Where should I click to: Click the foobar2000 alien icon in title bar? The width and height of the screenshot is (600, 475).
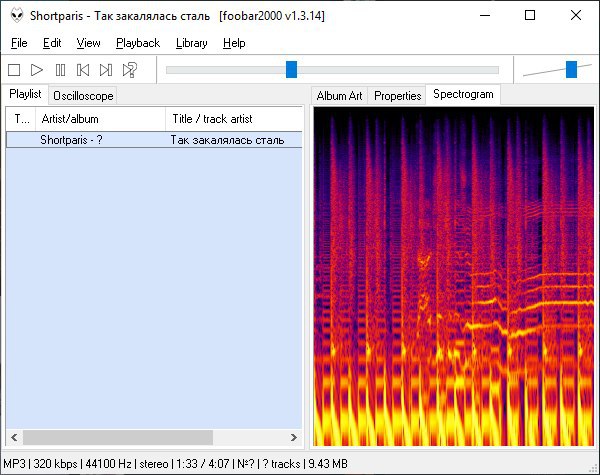point(17,16)
